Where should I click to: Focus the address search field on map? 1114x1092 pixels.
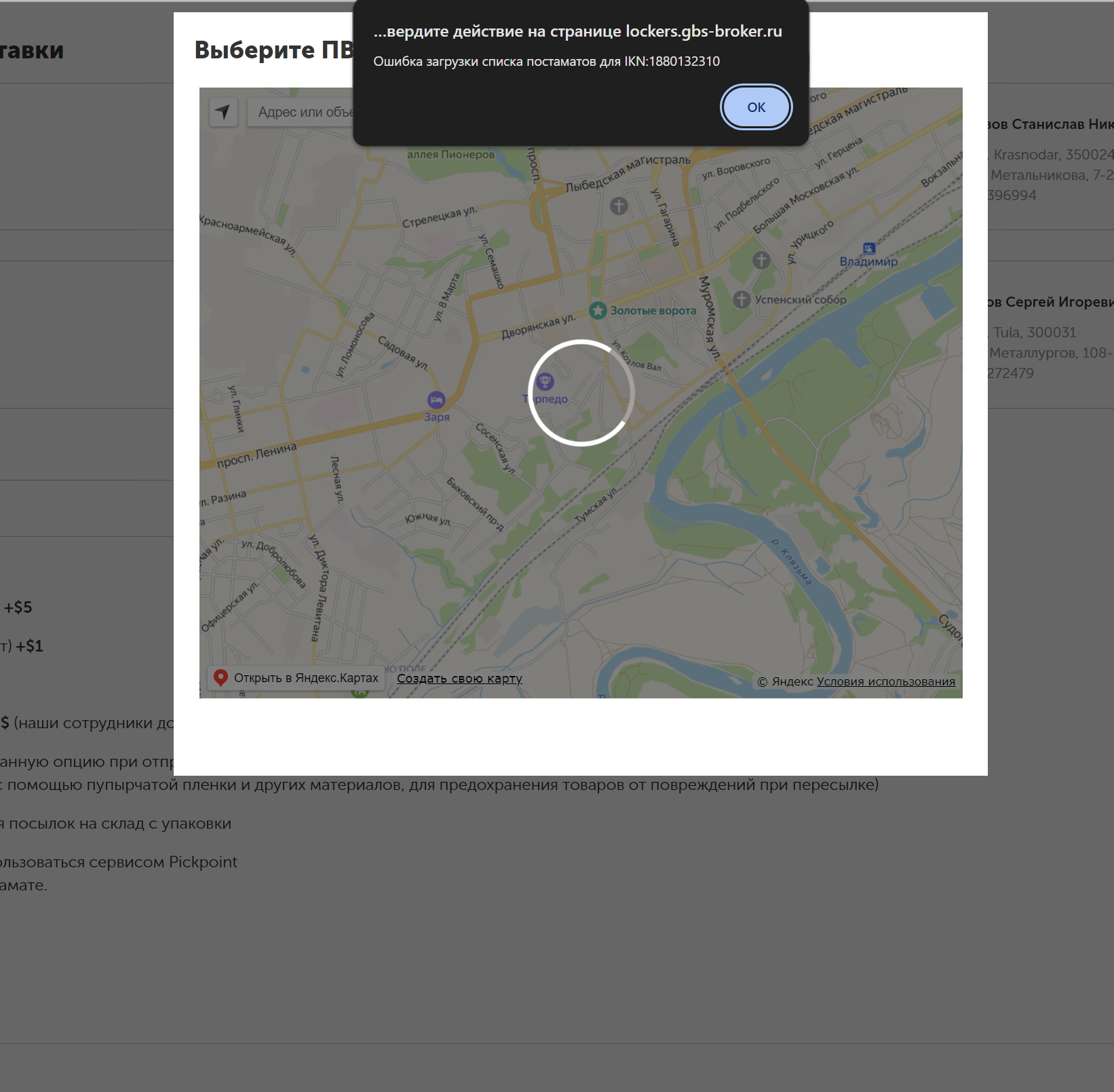pos(300,112)
